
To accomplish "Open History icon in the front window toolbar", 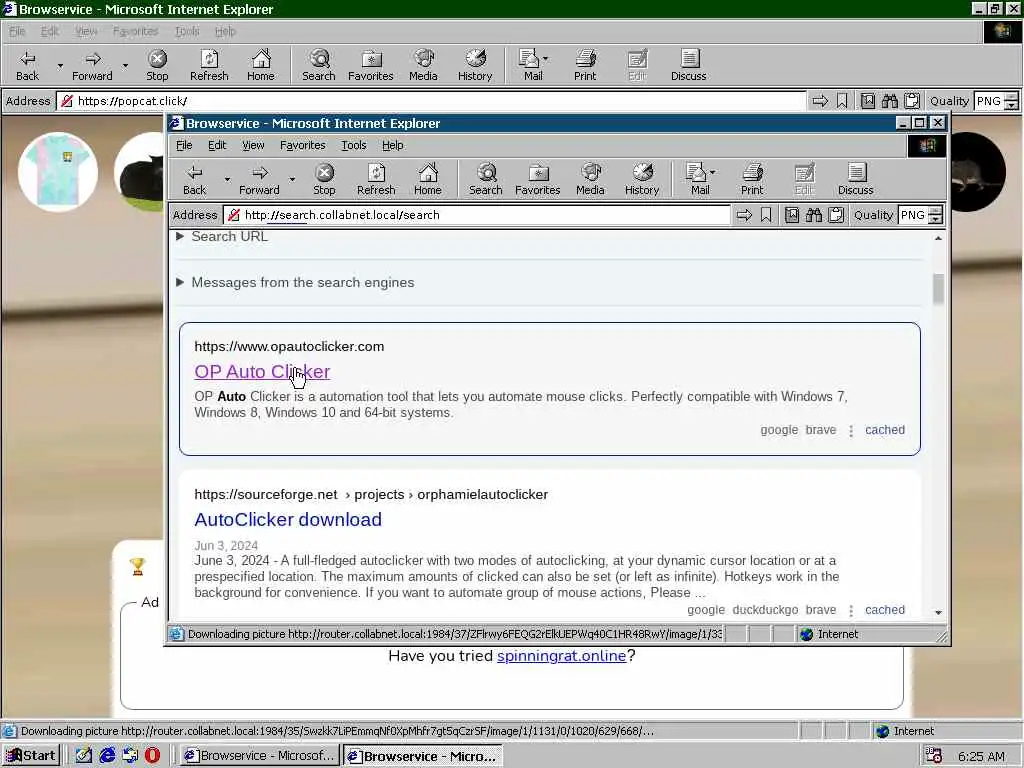I will pyautogui.click(x=642, y=179).
